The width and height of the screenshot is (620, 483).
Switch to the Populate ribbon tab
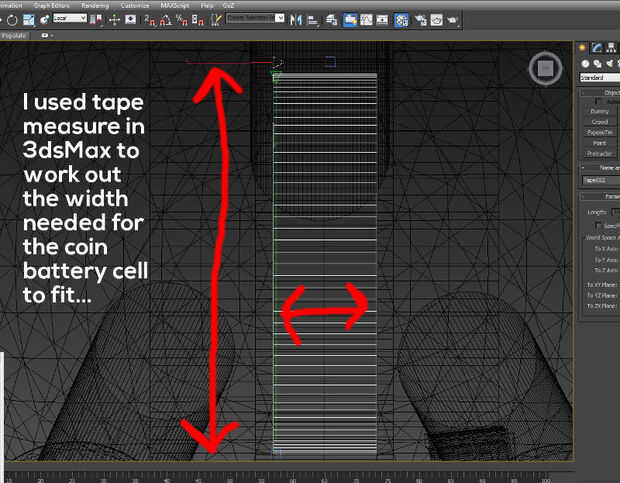(14, 36)
